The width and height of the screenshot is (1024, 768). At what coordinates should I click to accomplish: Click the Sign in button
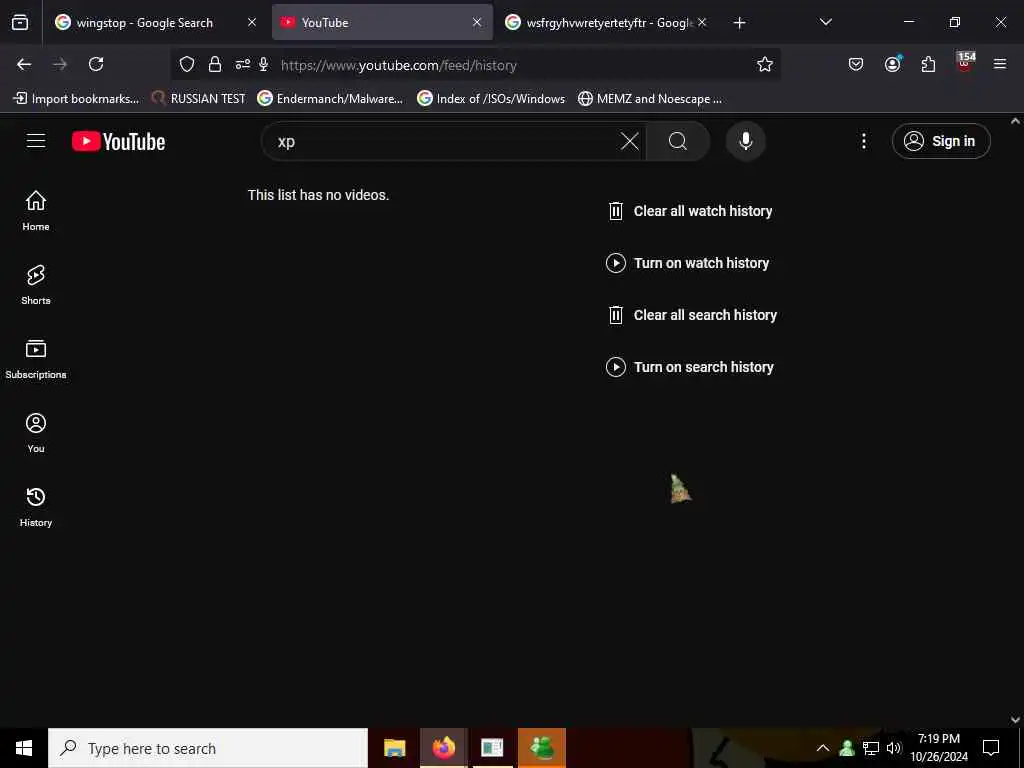tap(941, 141)
